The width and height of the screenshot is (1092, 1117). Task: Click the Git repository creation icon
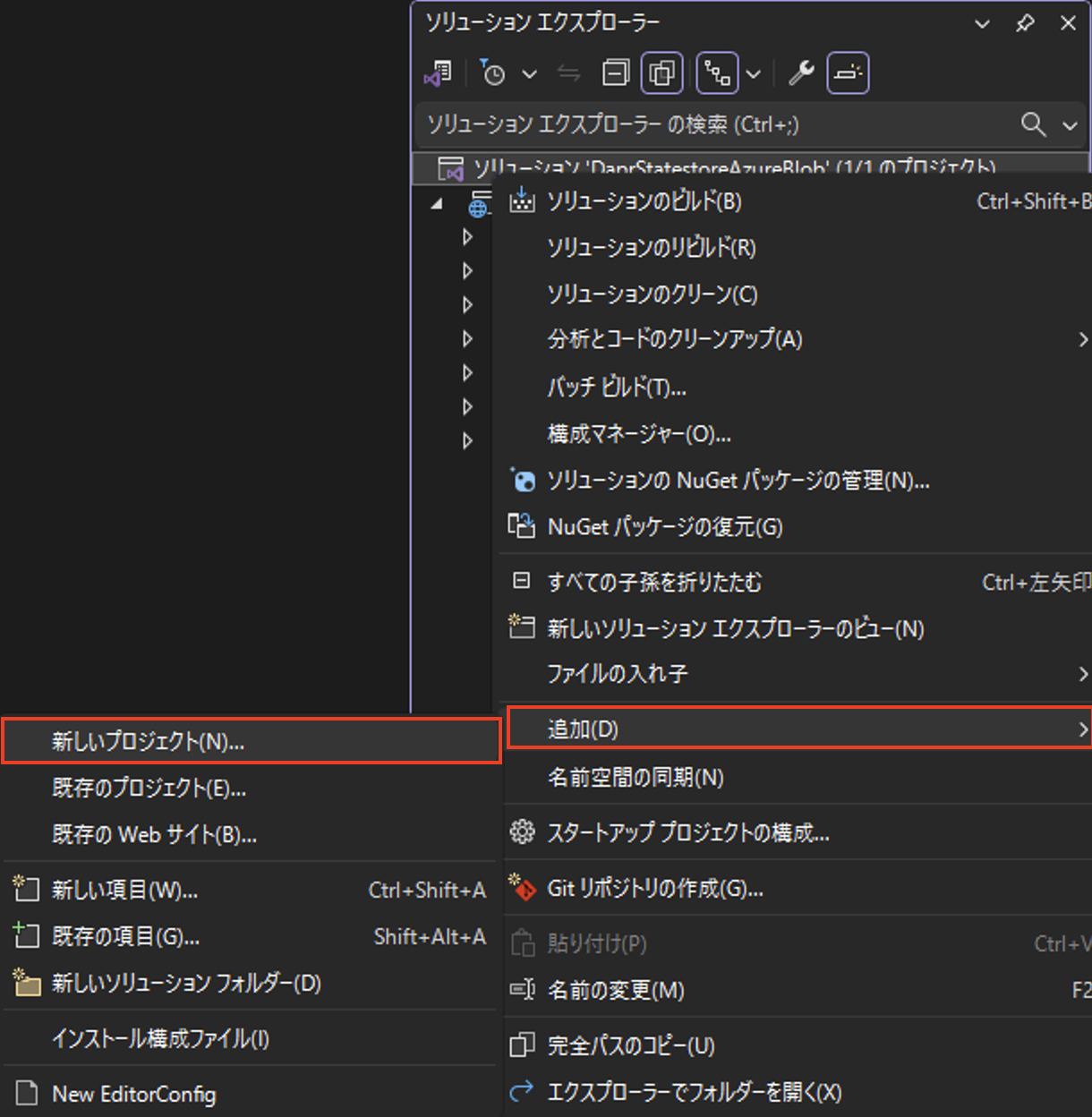[522, 887]
